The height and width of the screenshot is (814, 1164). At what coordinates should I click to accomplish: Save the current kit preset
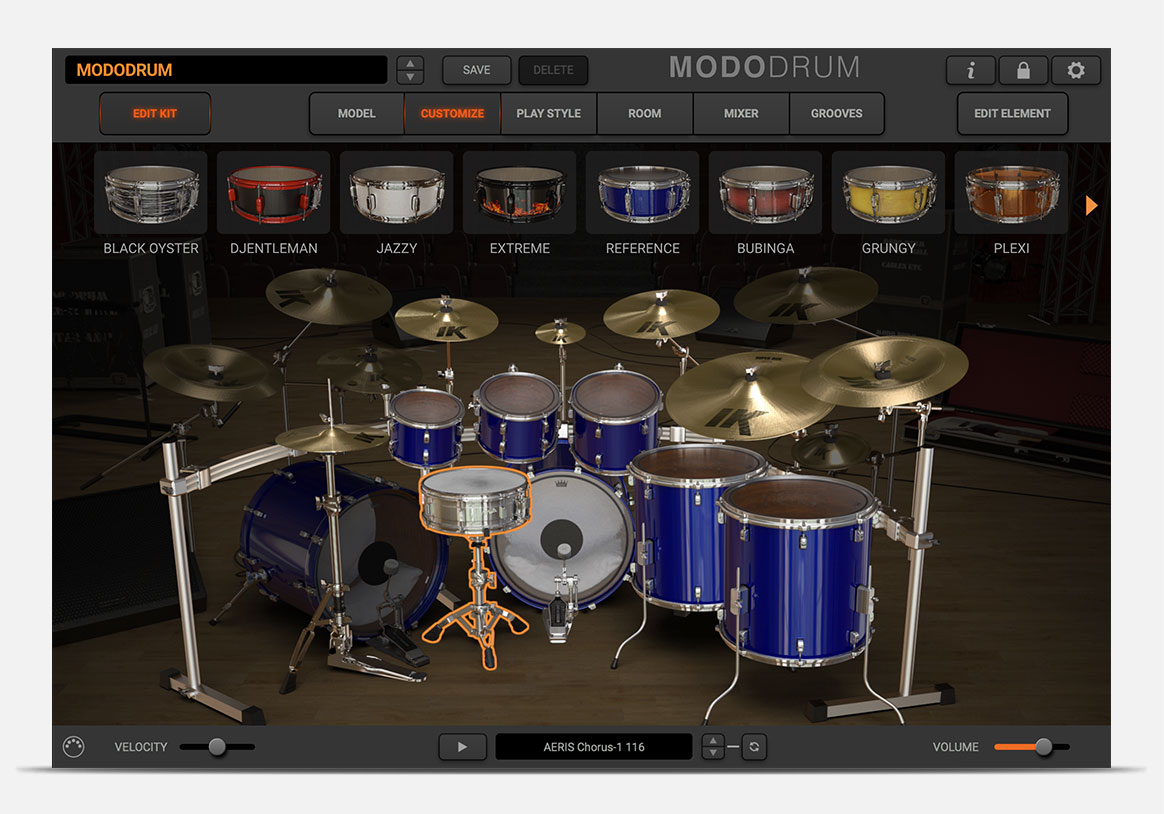pyautogui.click(x=476, y=70)
